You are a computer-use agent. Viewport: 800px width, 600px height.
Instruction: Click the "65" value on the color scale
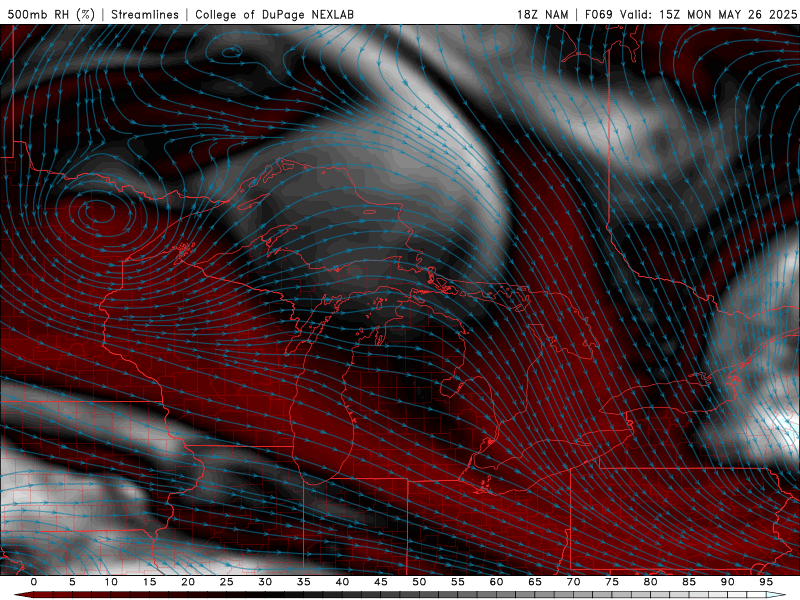[x=535, y=582]
